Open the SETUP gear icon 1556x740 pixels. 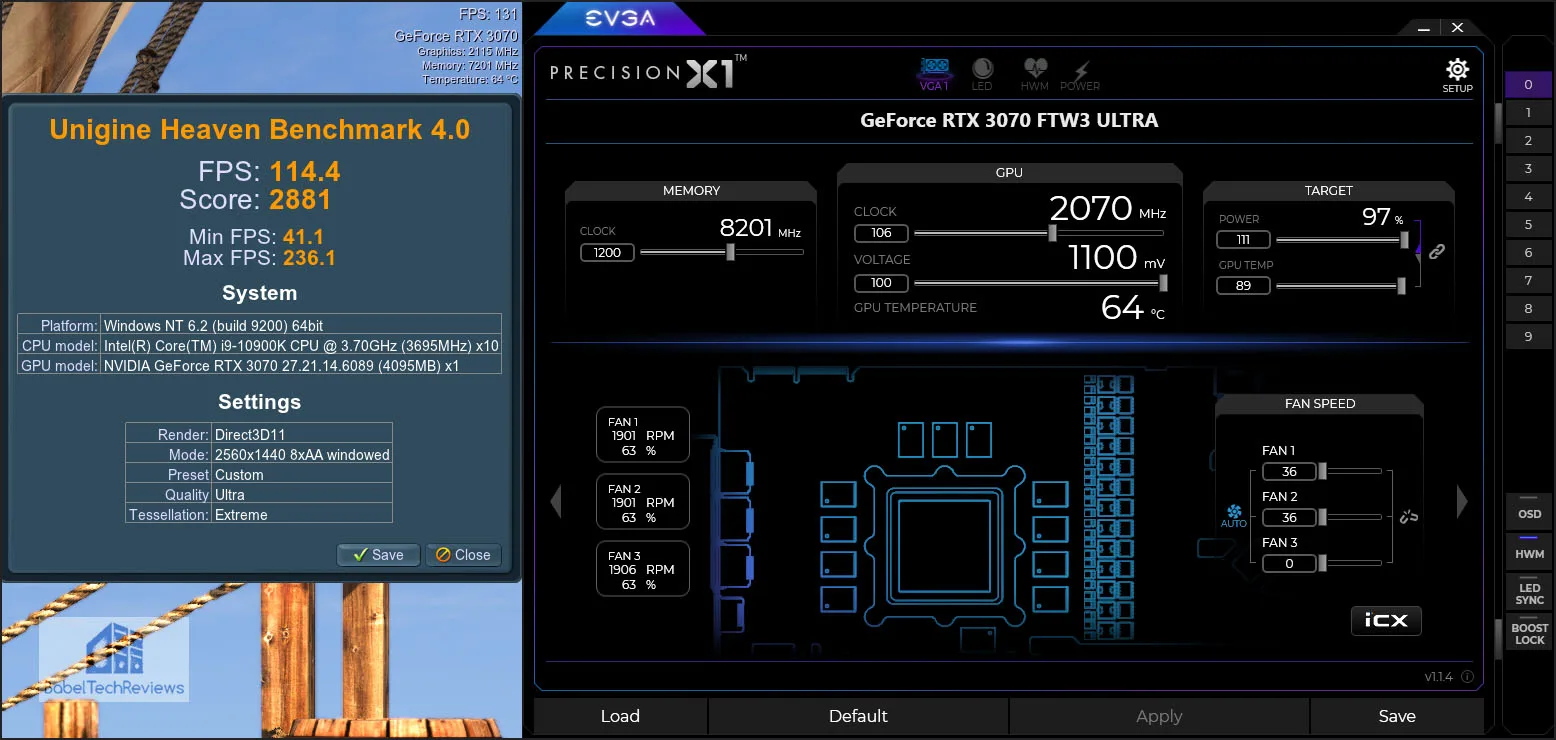point(1457,75)
